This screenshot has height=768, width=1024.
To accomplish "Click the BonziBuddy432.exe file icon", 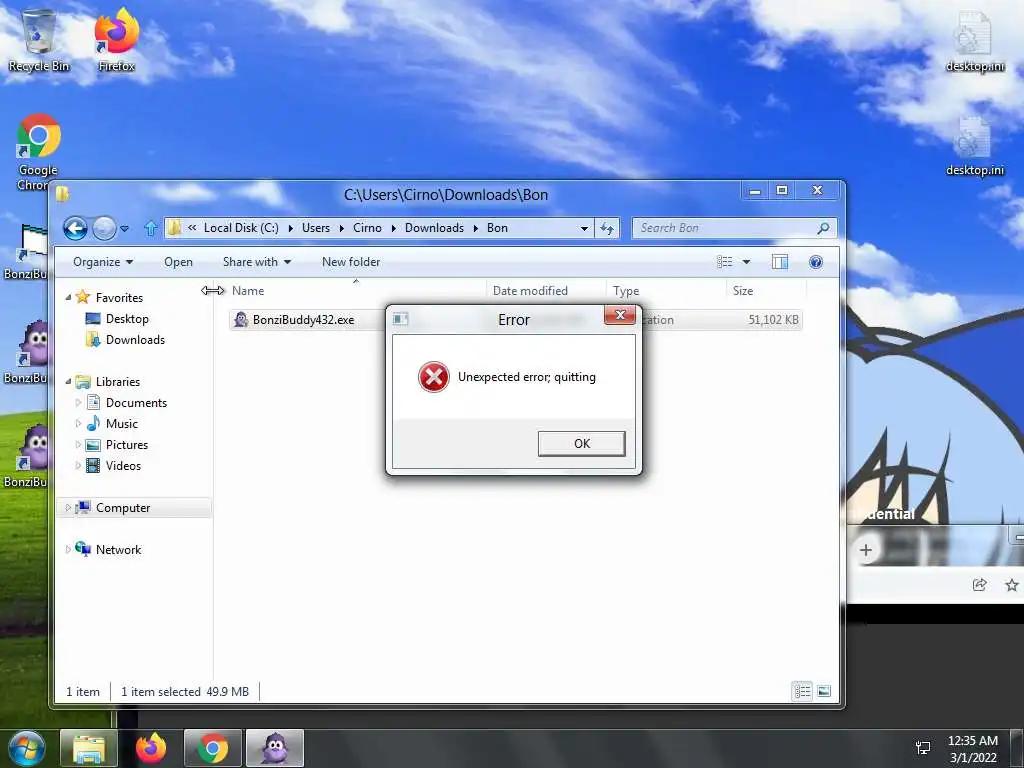I will pos(241,319).
